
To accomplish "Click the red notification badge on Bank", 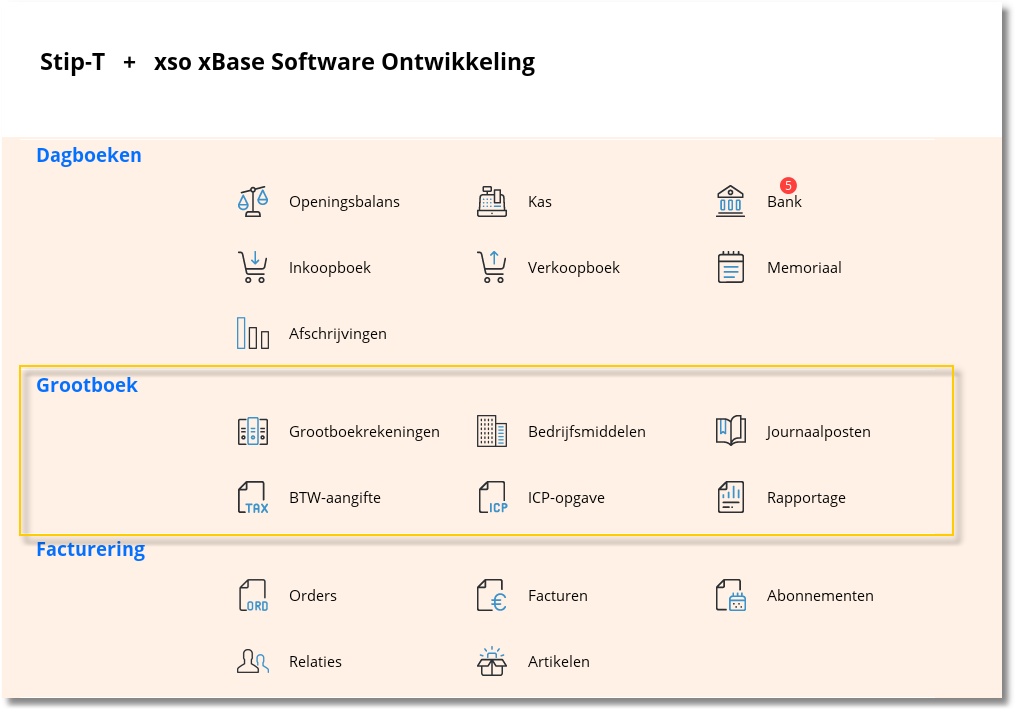I will [788, 185].
